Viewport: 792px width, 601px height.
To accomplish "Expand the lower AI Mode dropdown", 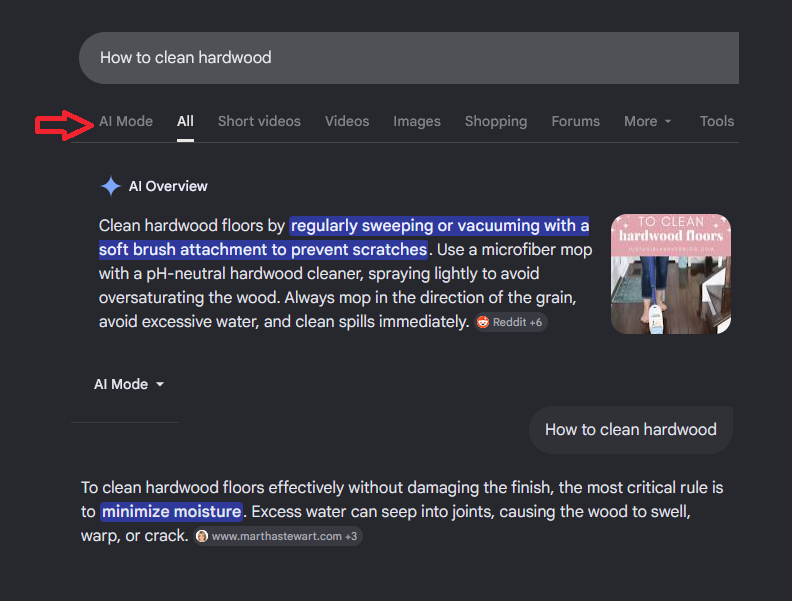I will click(129, 384).
